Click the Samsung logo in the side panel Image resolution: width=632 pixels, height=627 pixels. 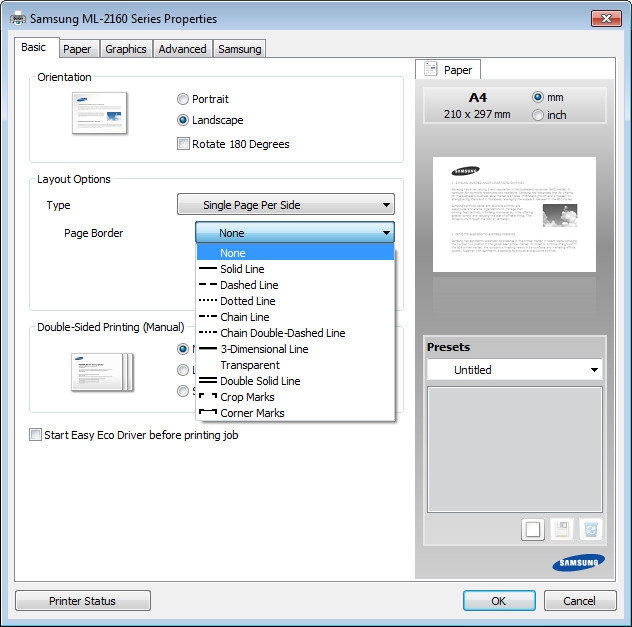(578, 563)
